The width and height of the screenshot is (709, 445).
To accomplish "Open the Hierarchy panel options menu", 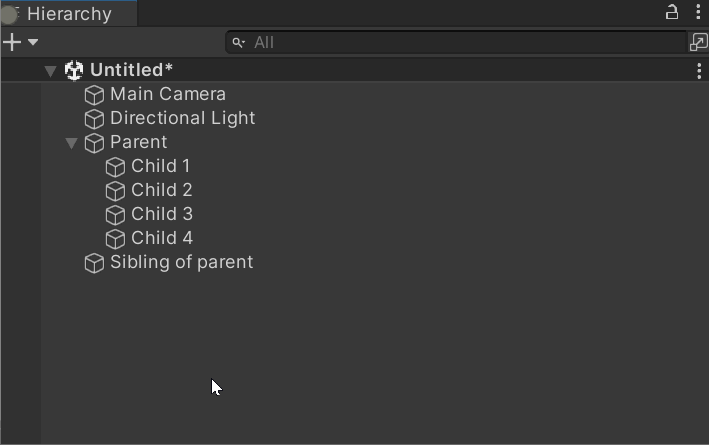I will [697, 13].
